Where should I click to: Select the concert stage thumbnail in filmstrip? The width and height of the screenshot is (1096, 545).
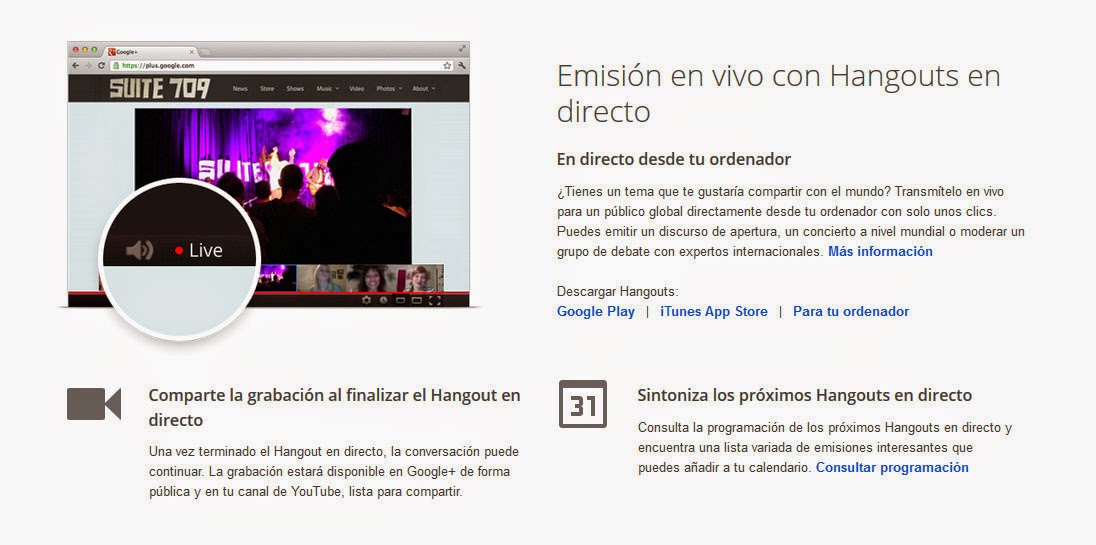pos(277,277)
